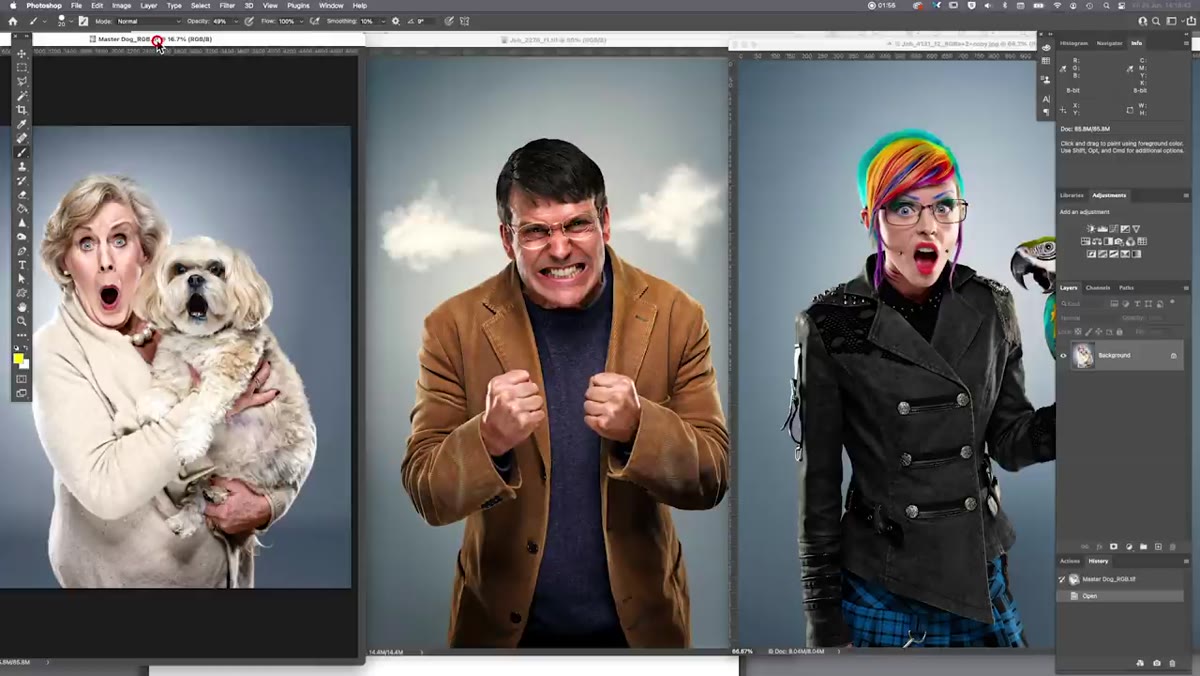Open the blend Mode dropdown set to Normal
This screenshot has height=676, width=1200.
pyautogui.click(x=149, y=21)
